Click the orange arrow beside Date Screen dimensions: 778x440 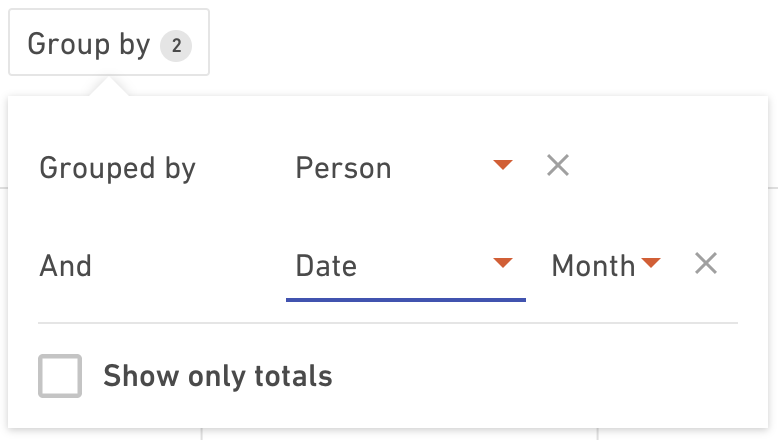click(x=503, y=262)
